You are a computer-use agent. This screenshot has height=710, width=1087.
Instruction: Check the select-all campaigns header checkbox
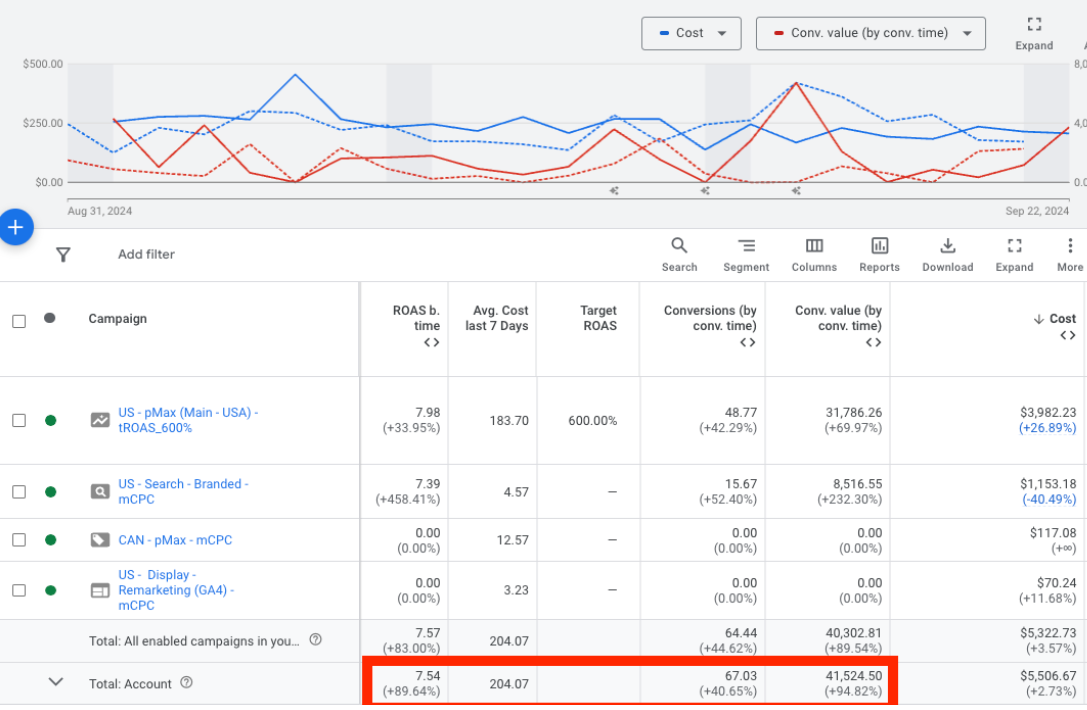pyautogui.click(x=19, y=321)
